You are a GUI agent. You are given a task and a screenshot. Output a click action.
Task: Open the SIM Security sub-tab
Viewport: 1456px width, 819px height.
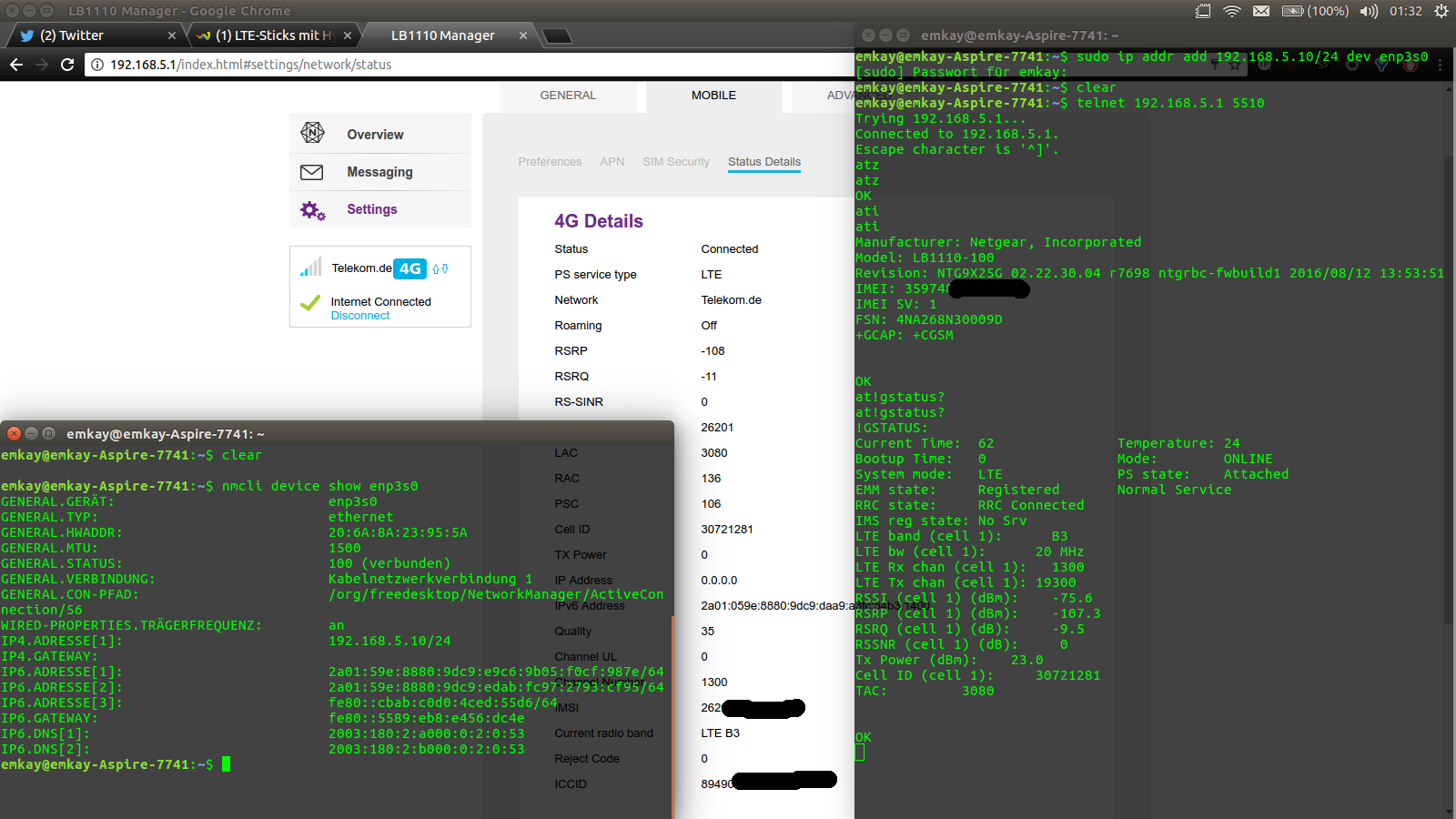(676, 162)
